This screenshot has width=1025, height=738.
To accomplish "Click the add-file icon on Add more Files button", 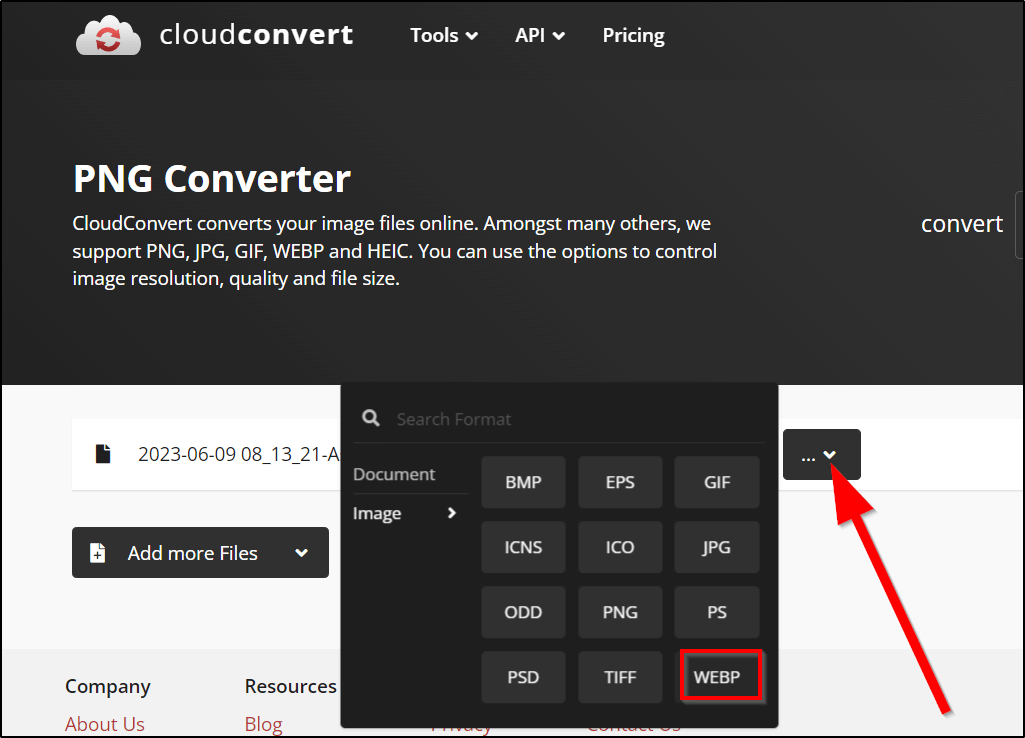I will [x=97, y=552].
